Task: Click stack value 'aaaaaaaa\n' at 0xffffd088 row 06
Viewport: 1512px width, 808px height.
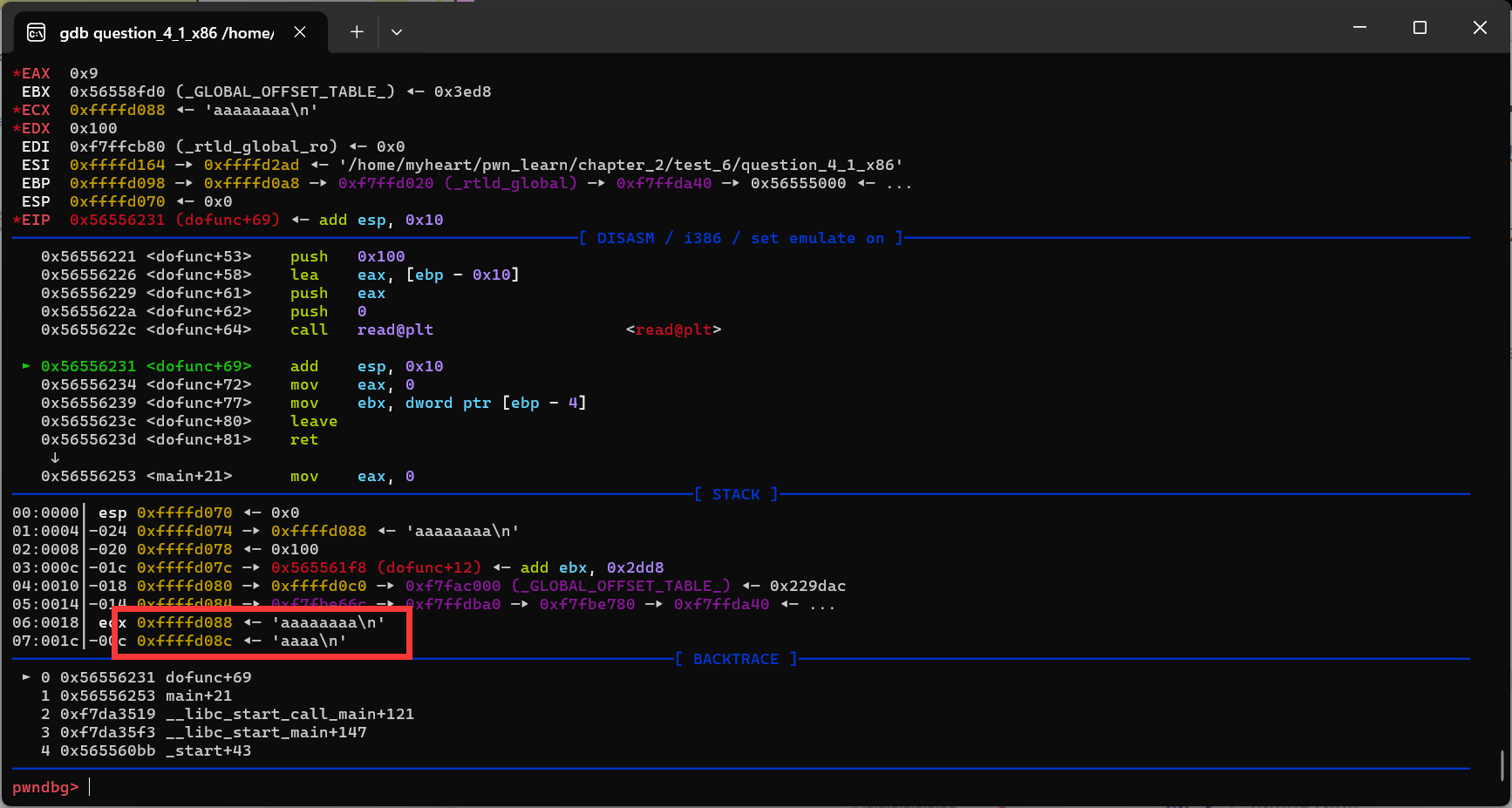Action: pyautogui.click(x=328, y=622)
